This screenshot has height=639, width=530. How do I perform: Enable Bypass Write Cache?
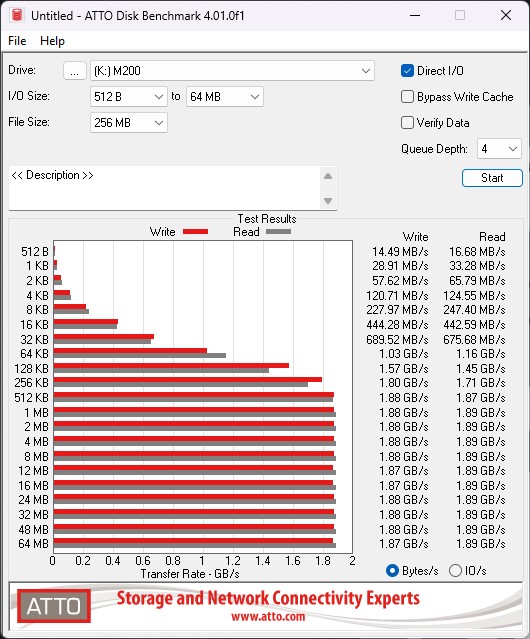(x=407, y=97)
